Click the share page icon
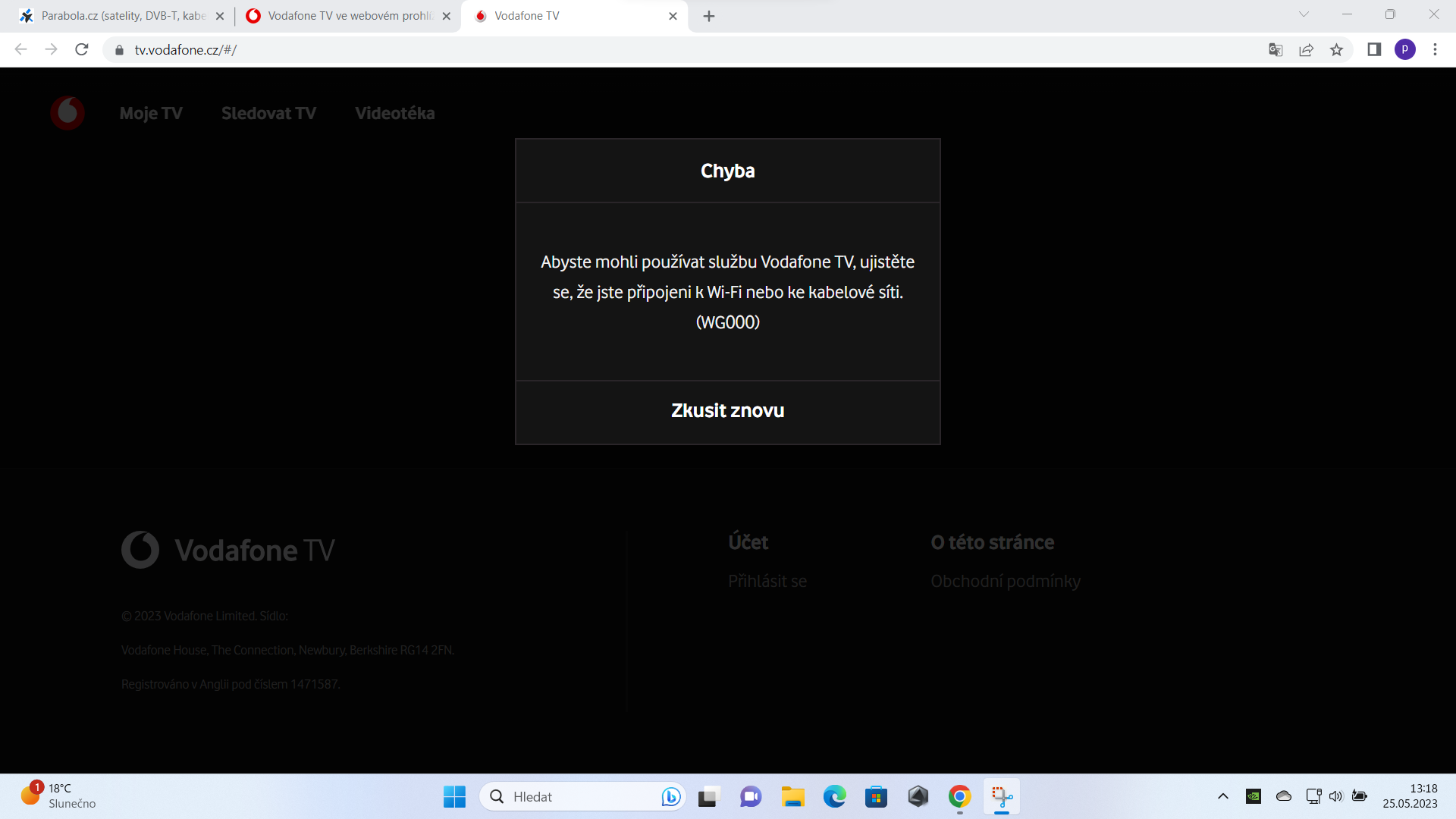 1306,50
